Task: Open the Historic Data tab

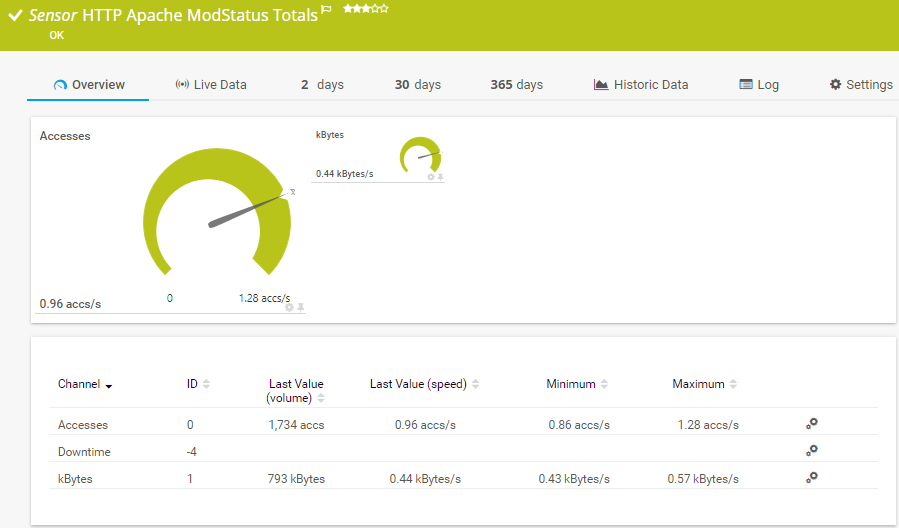Action: (640, 85)
